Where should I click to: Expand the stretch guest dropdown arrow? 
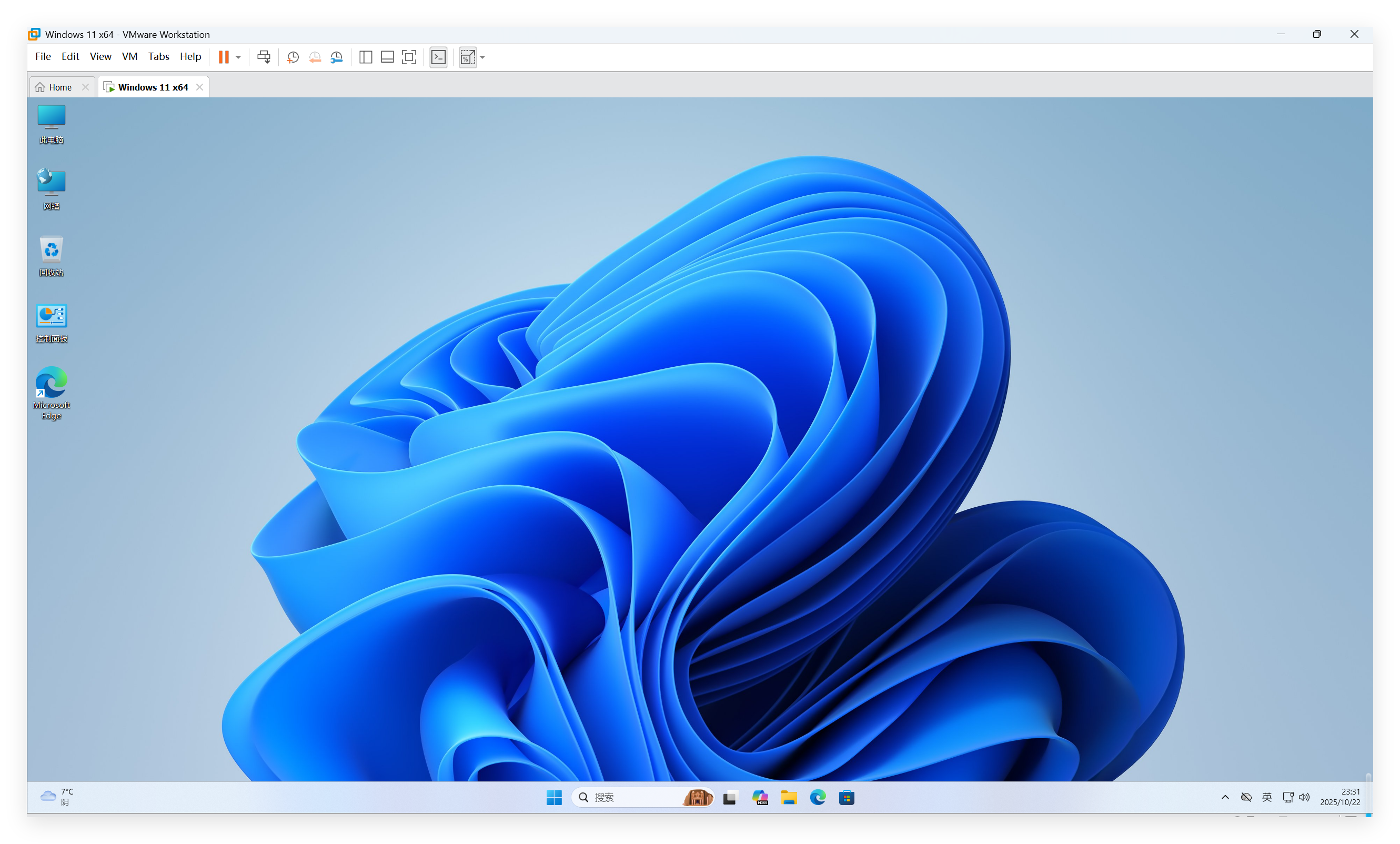pyautogui.click(x=482, y=57)
